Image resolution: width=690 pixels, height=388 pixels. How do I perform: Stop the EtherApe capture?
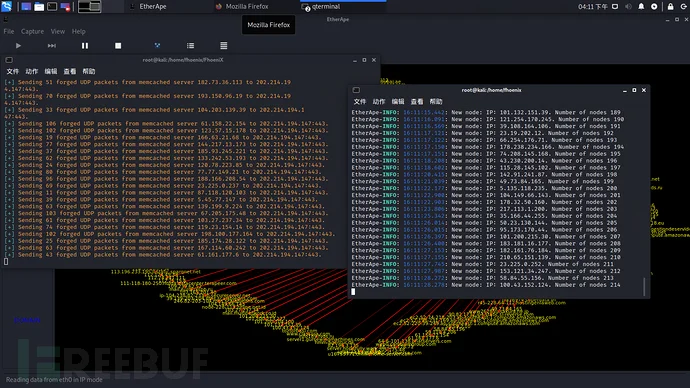(118, 45)
